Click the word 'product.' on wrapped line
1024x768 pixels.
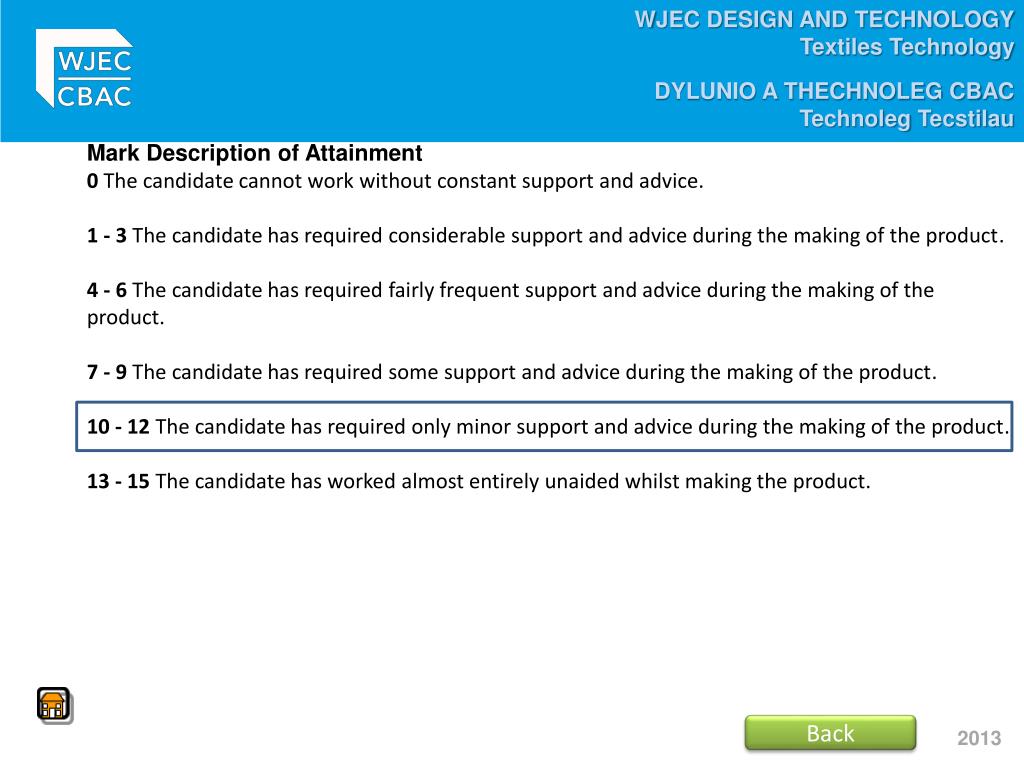tap(125, 318)
